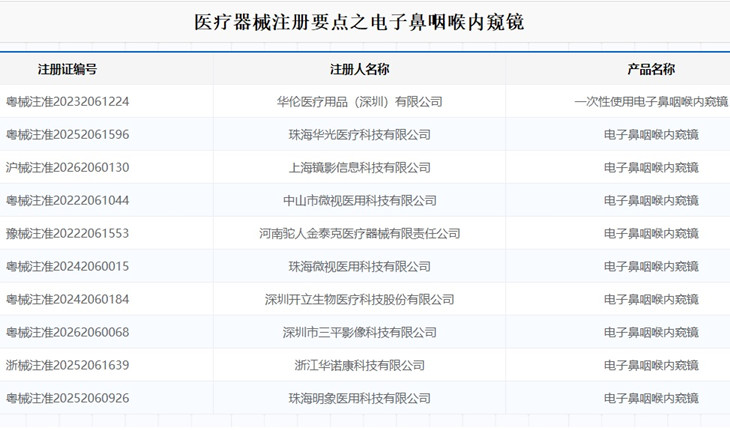
Task: Click registrant 珠海华光医疗科技有限公司
Action: pyautogui.click(x=359, y=135)
